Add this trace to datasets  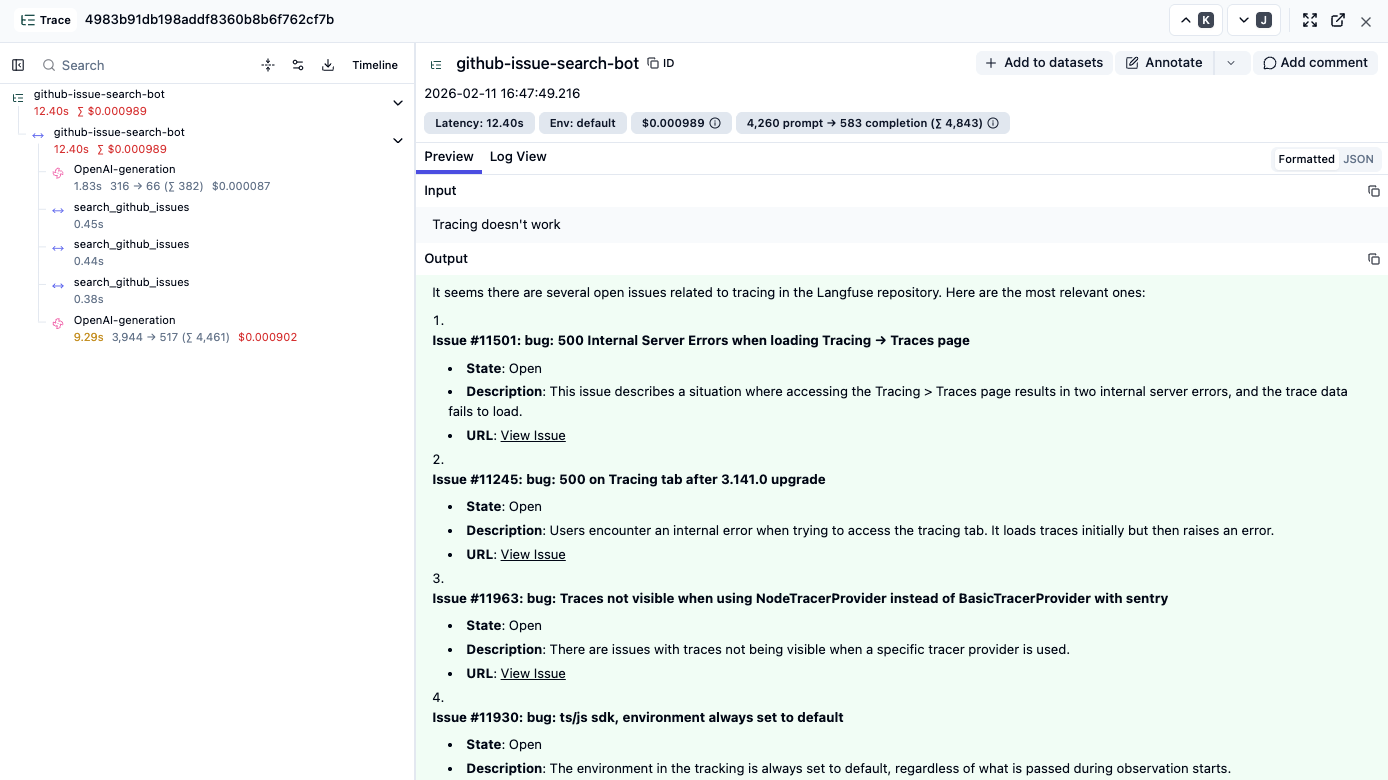pos(1043,62)
